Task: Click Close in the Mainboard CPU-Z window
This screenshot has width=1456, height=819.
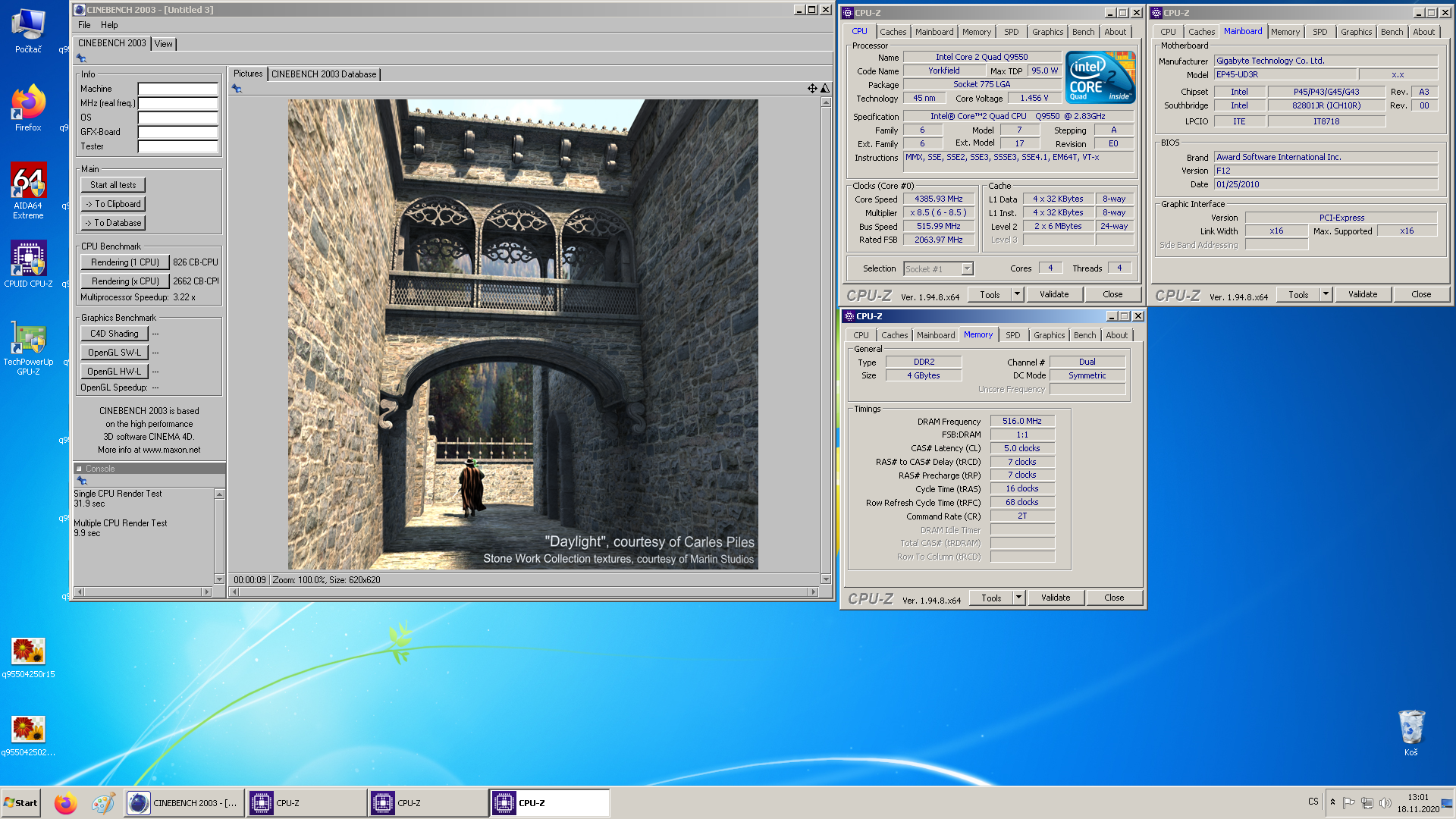Action: 1421,294
